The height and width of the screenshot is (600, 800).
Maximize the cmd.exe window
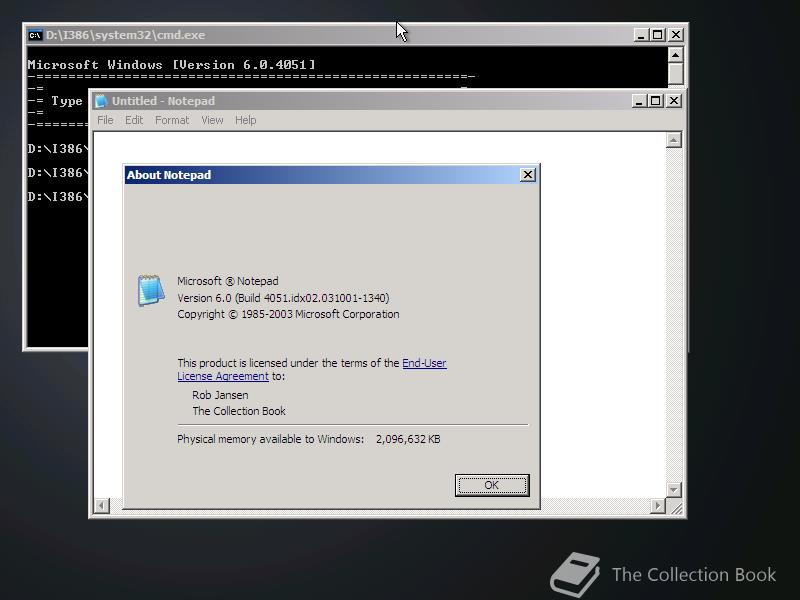(x=658, y=35)
